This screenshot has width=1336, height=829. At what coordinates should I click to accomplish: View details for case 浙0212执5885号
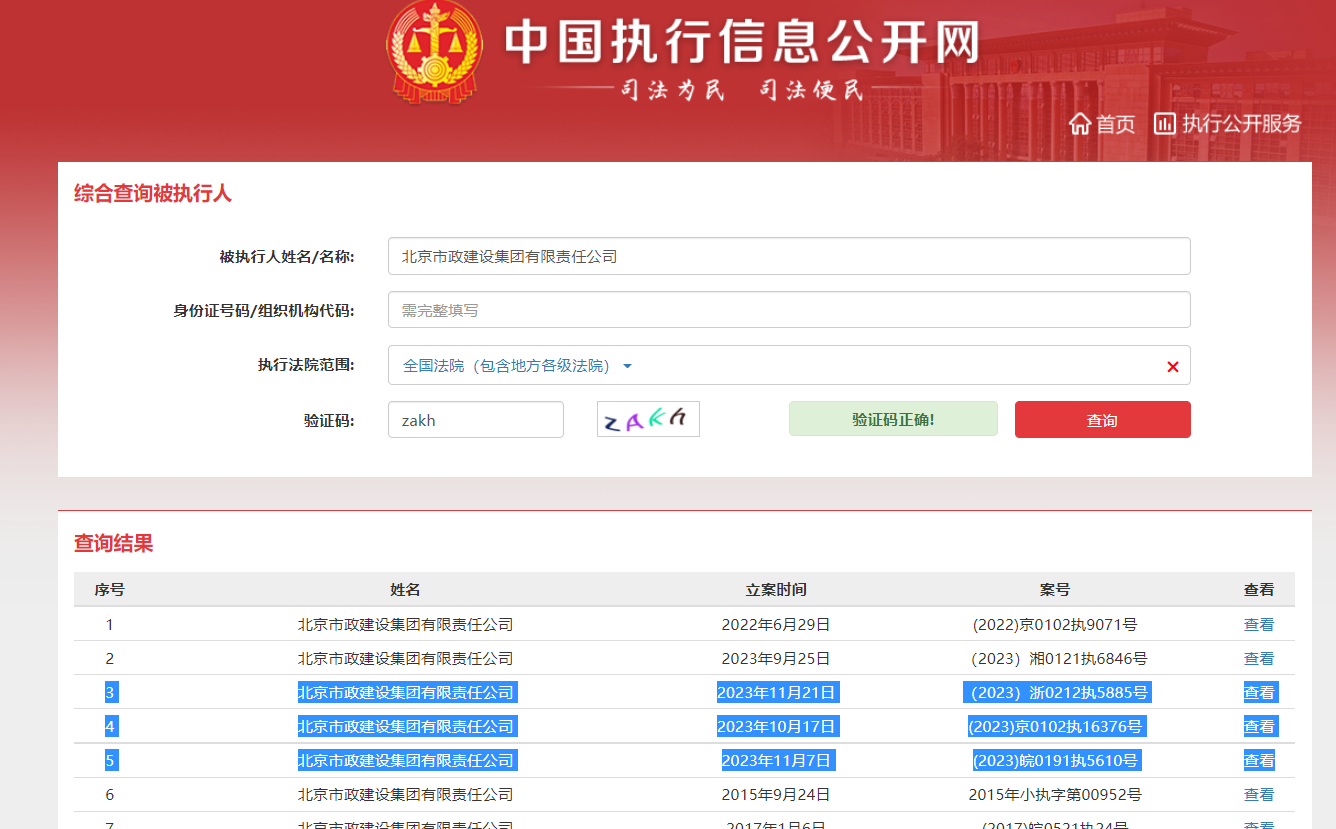click(x=1258, y=693)
